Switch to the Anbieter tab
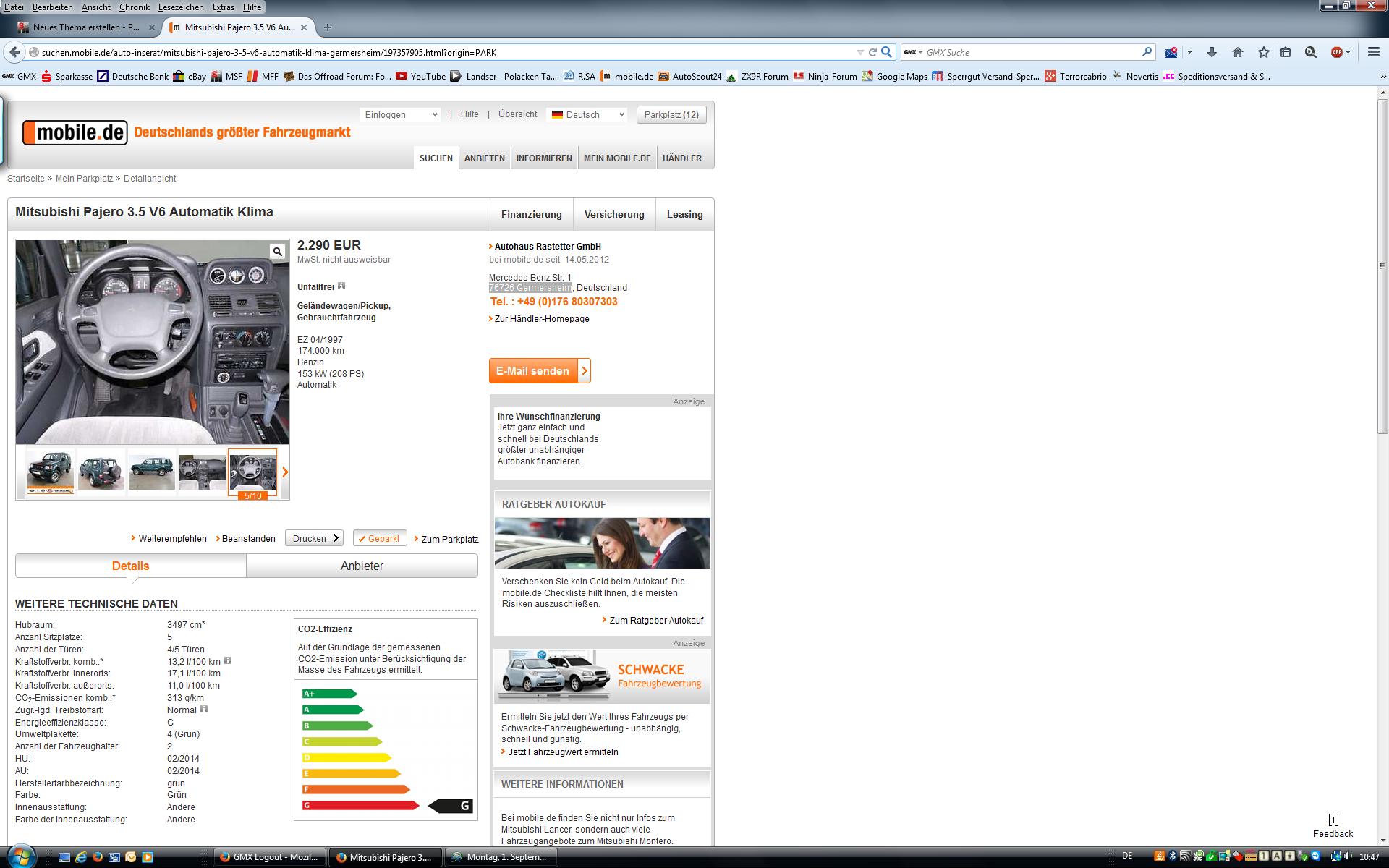This screenshot has height=868, width=1389. pyautogui.click(x=362, y=566)
